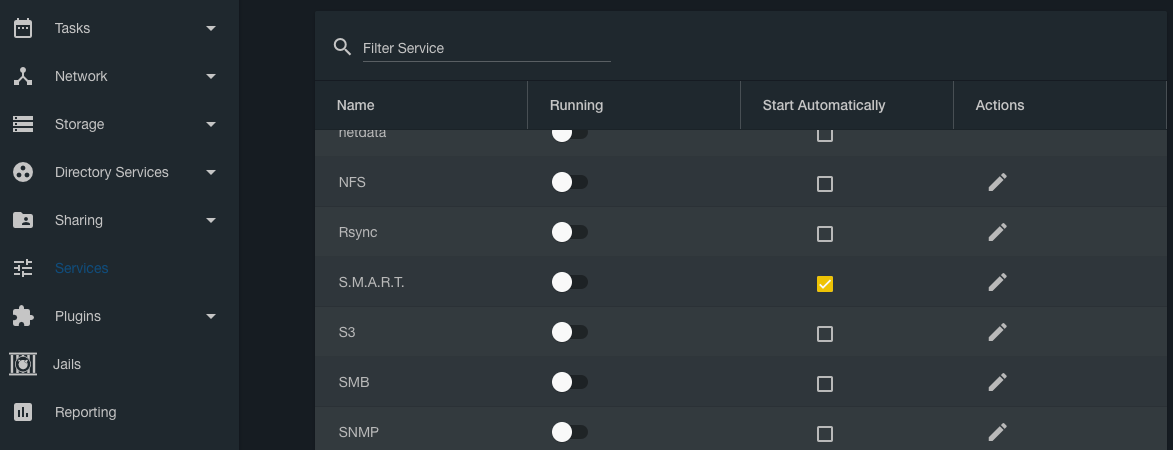Click the Reporting chart icon
Screen dimensions: 1173x450
(x=23, y=412)
